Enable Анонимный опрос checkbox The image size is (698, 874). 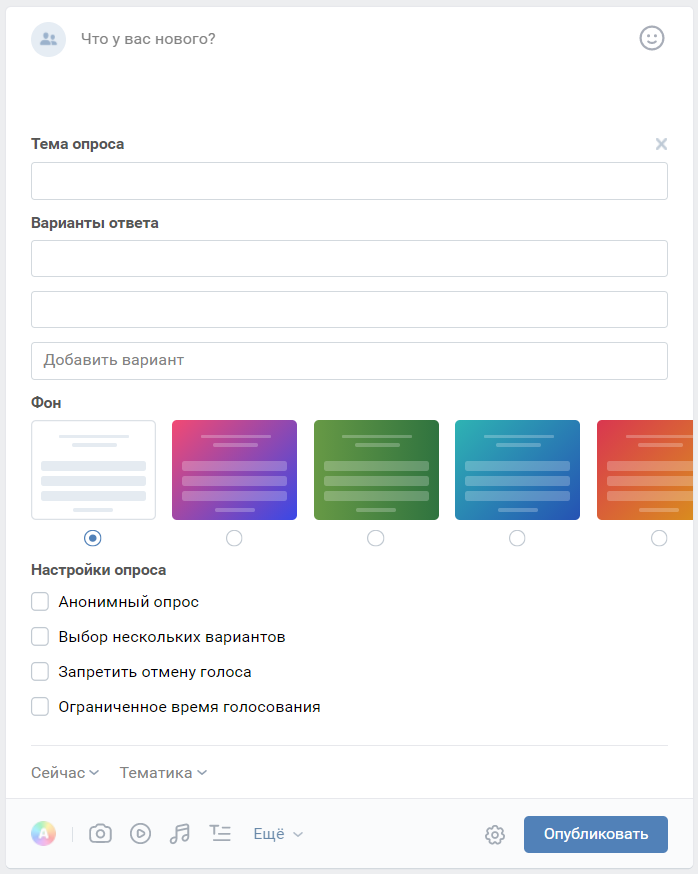[40, 602]
